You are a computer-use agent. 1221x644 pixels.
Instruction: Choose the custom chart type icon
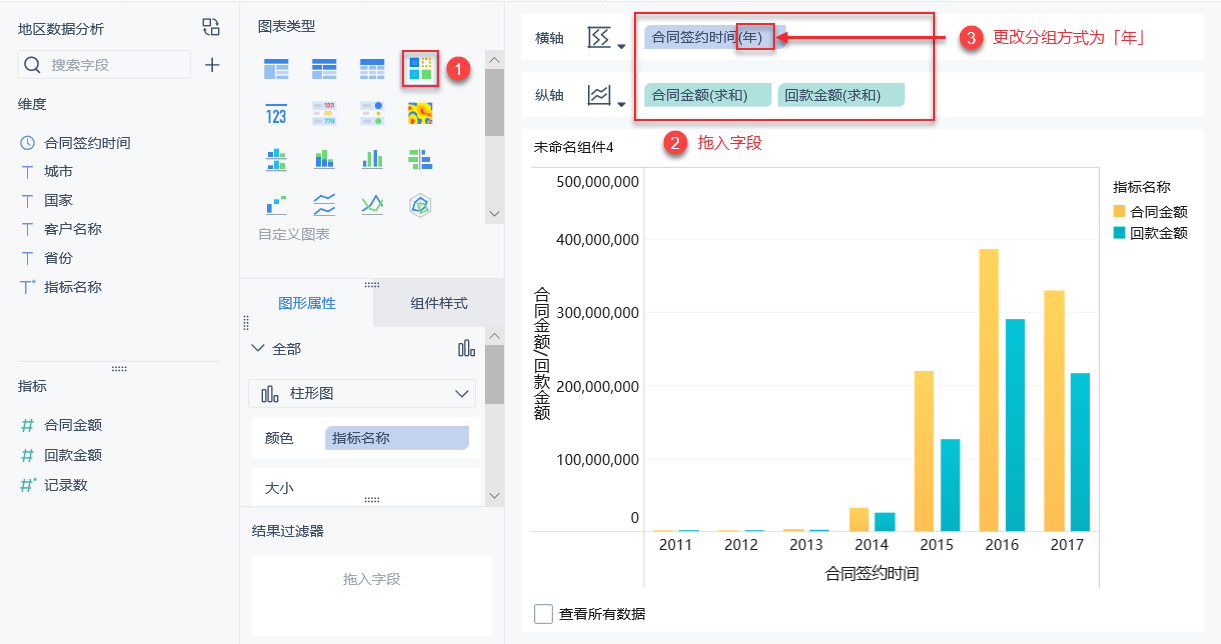click(420, 69)
